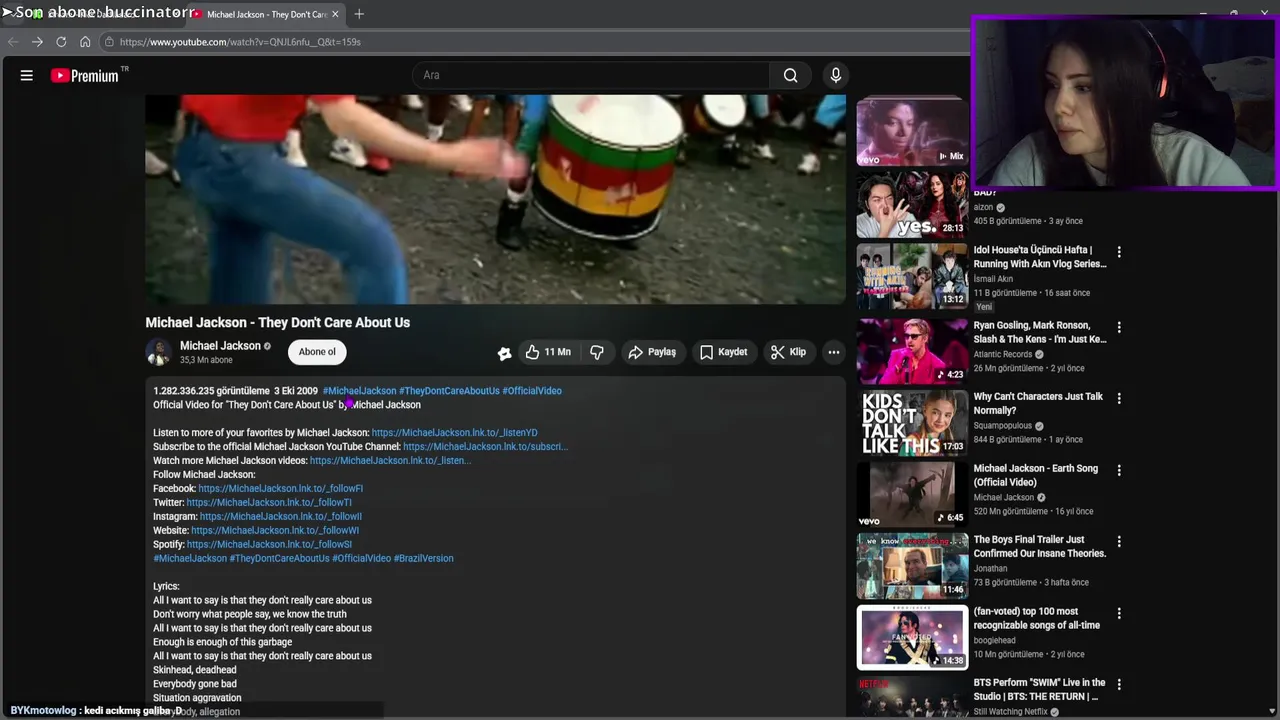Image resolution: width=1280 pixels, height=720 pixels.
Task: Open options menu for top 100 songs video
Action: (x=1119, y=614)
